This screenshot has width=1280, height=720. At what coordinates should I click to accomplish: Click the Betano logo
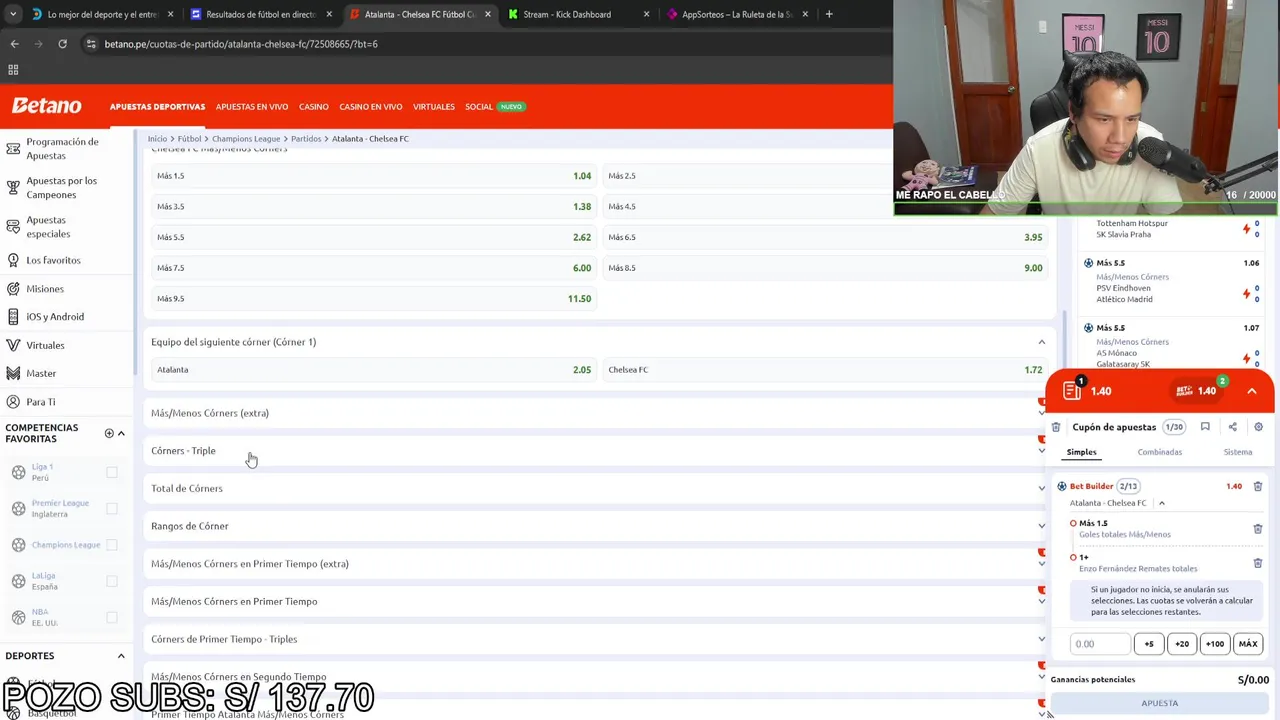[46, 106]
